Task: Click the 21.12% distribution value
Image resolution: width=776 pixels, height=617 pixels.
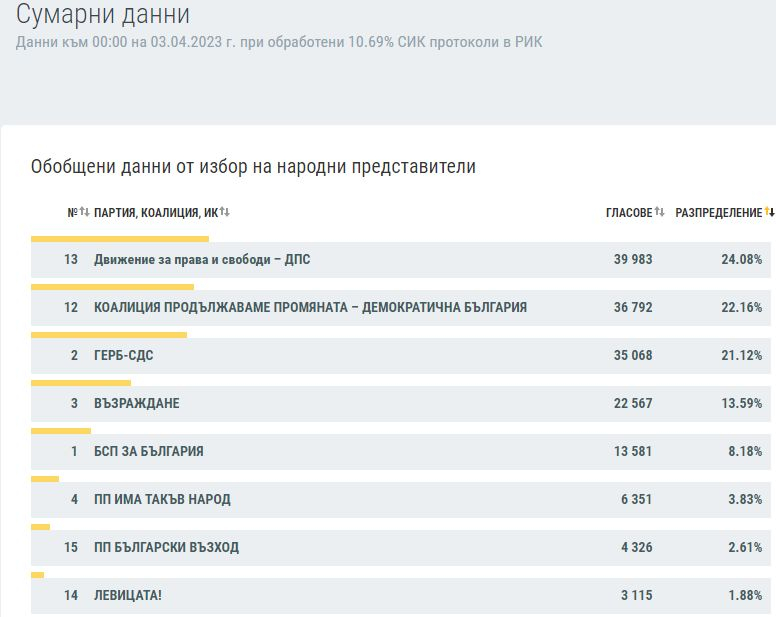Action: [x=741, y=355]
